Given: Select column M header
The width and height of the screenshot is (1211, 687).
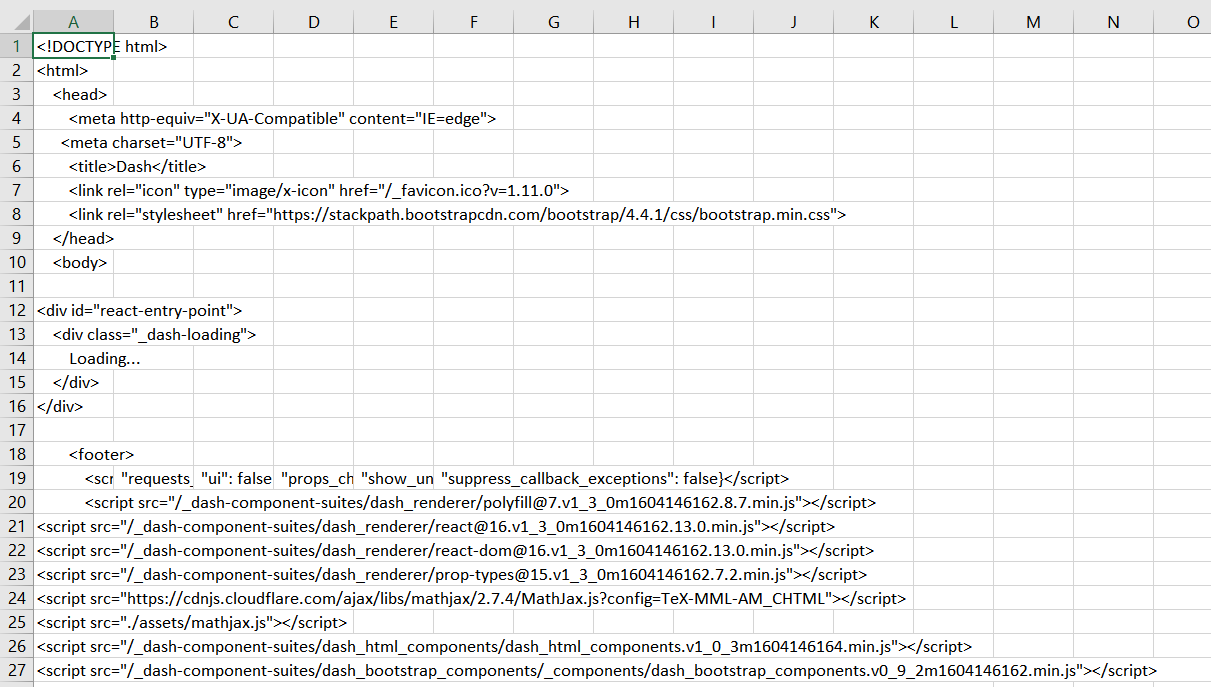Looking at the screenshot, I should pos(1034,22).
